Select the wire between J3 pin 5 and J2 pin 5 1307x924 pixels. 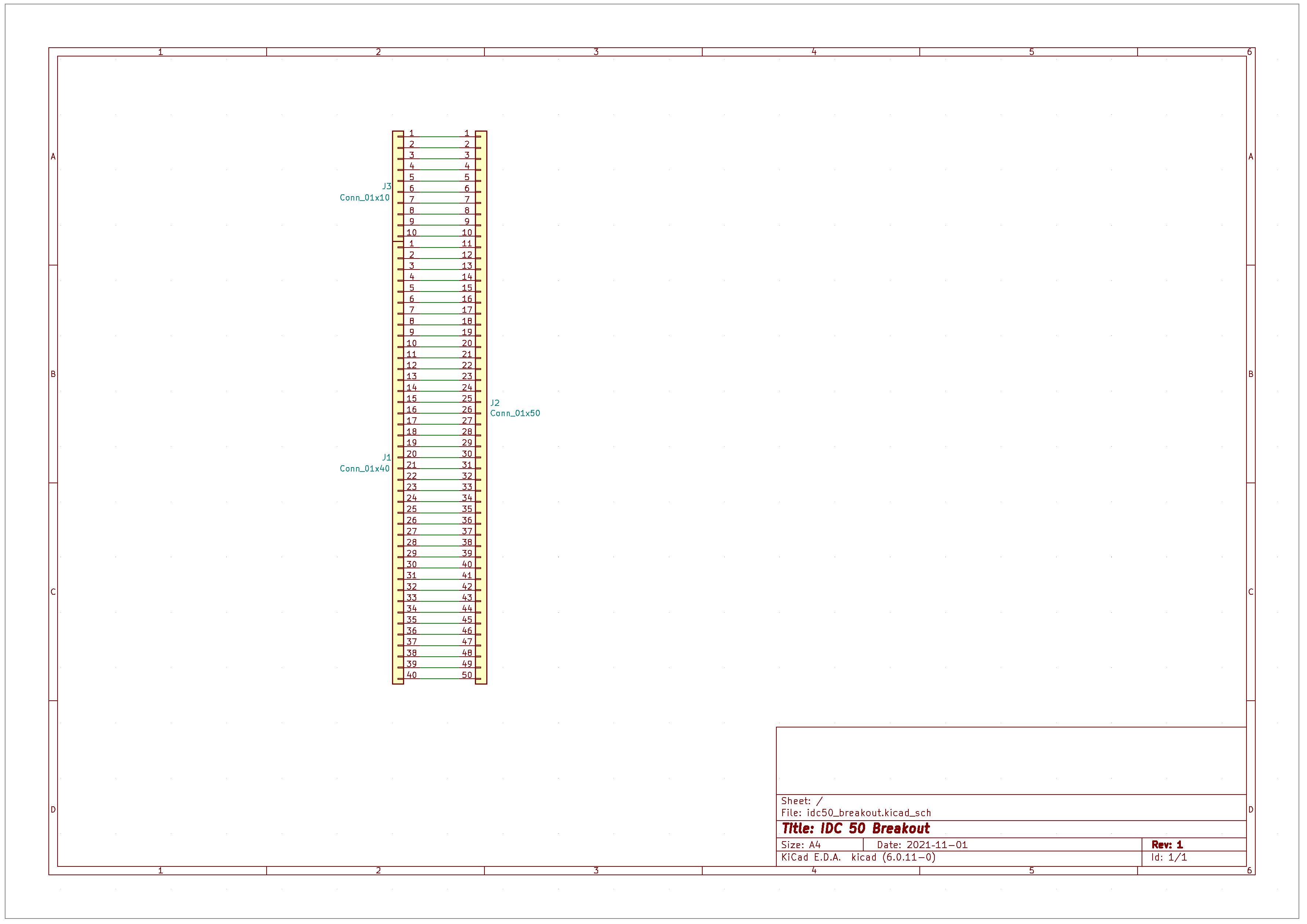(439, 181)
